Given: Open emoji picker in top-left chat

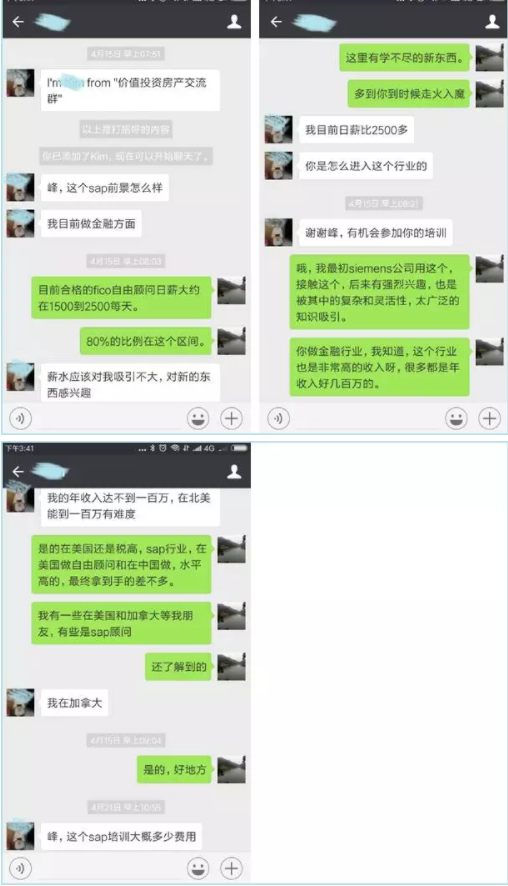Looking at the screenshot, I should click(x=198, y=419).
